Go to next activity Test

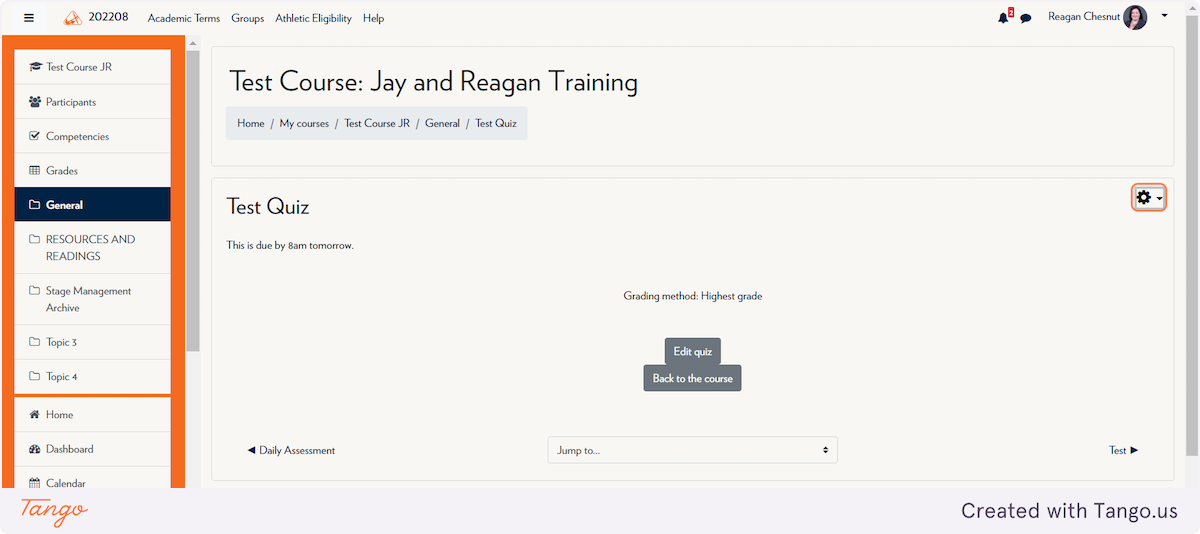(x=1123, y=450)
